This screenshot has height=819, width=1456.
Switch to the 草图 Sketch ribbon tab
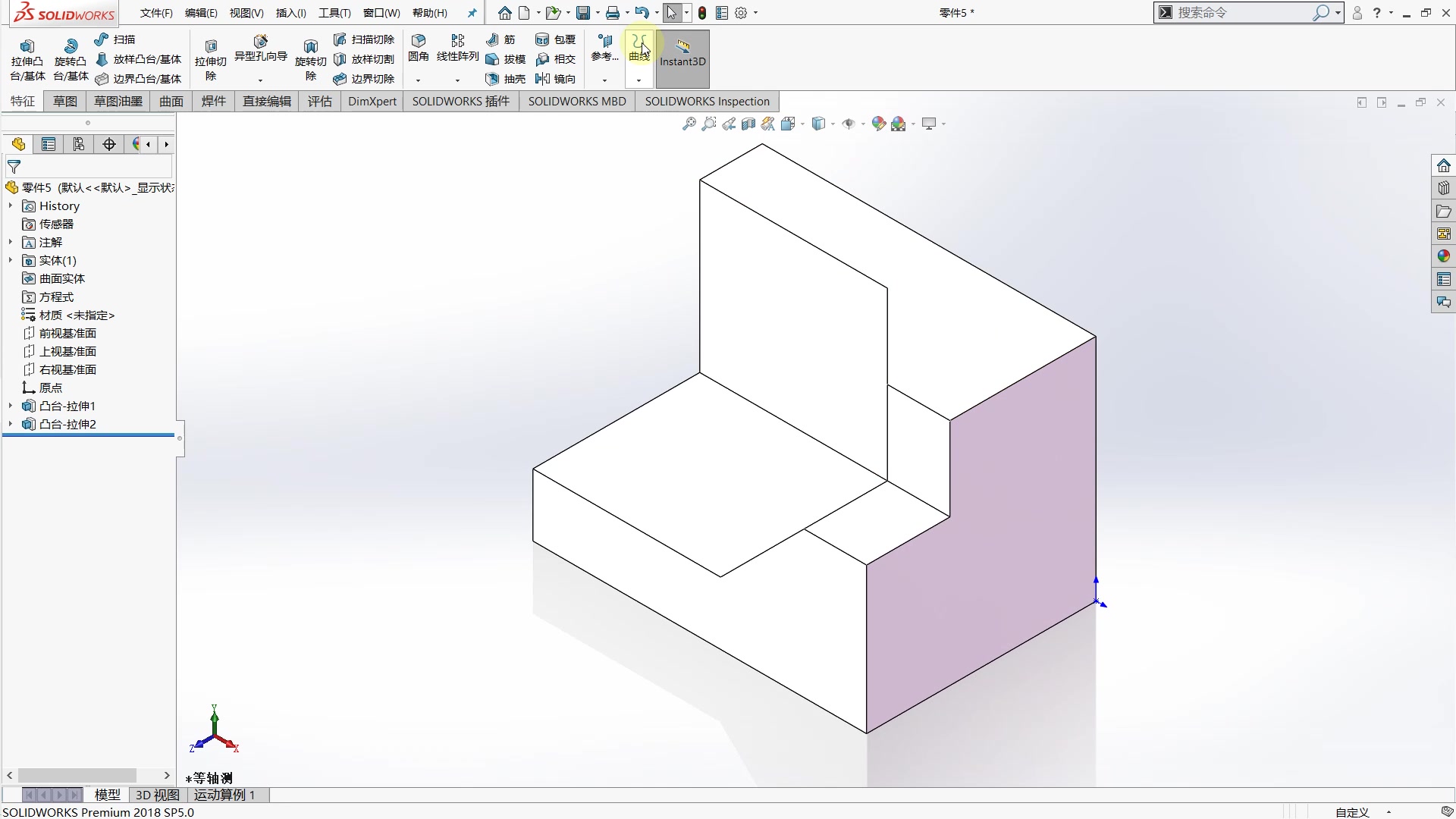(x=64, y=101)
